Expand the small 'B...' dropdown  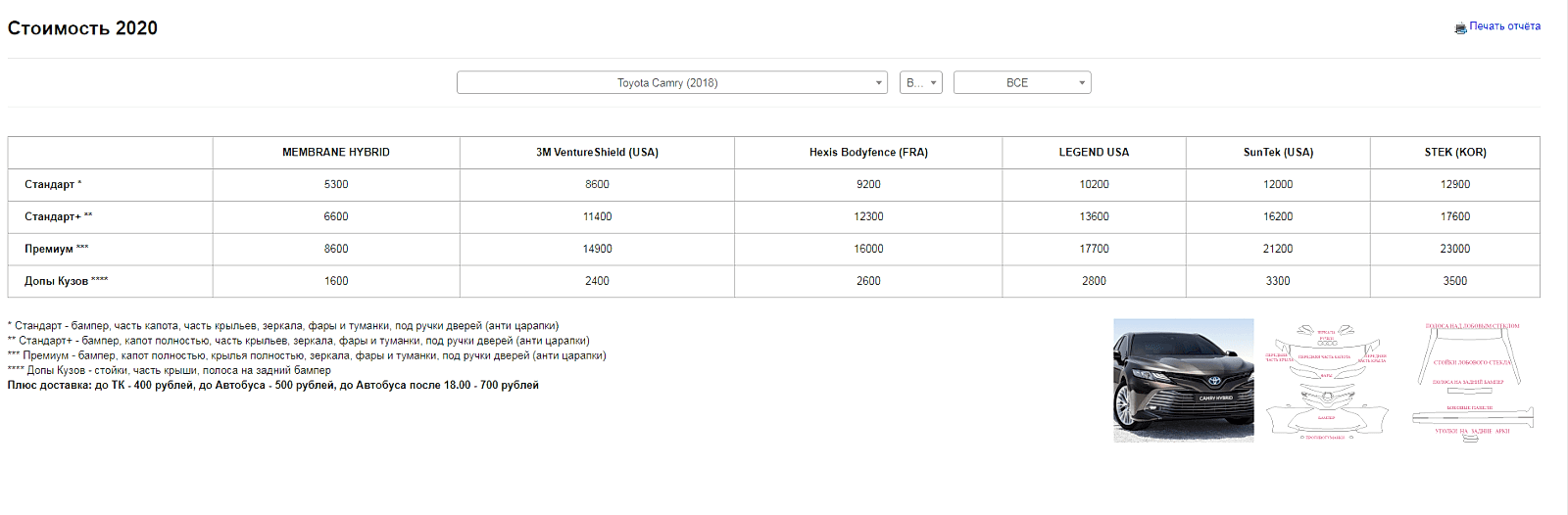click(x=921, y=83)
